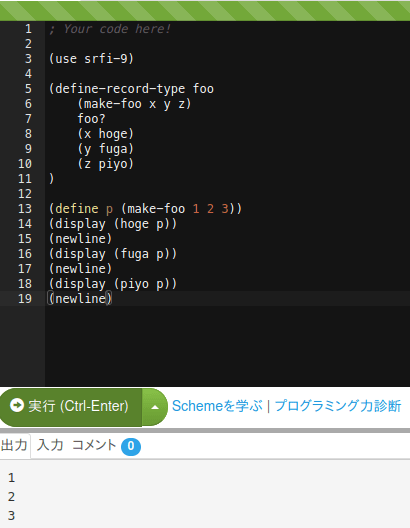Run the code with 実行 (Ctrl-Enter) button

71,407
